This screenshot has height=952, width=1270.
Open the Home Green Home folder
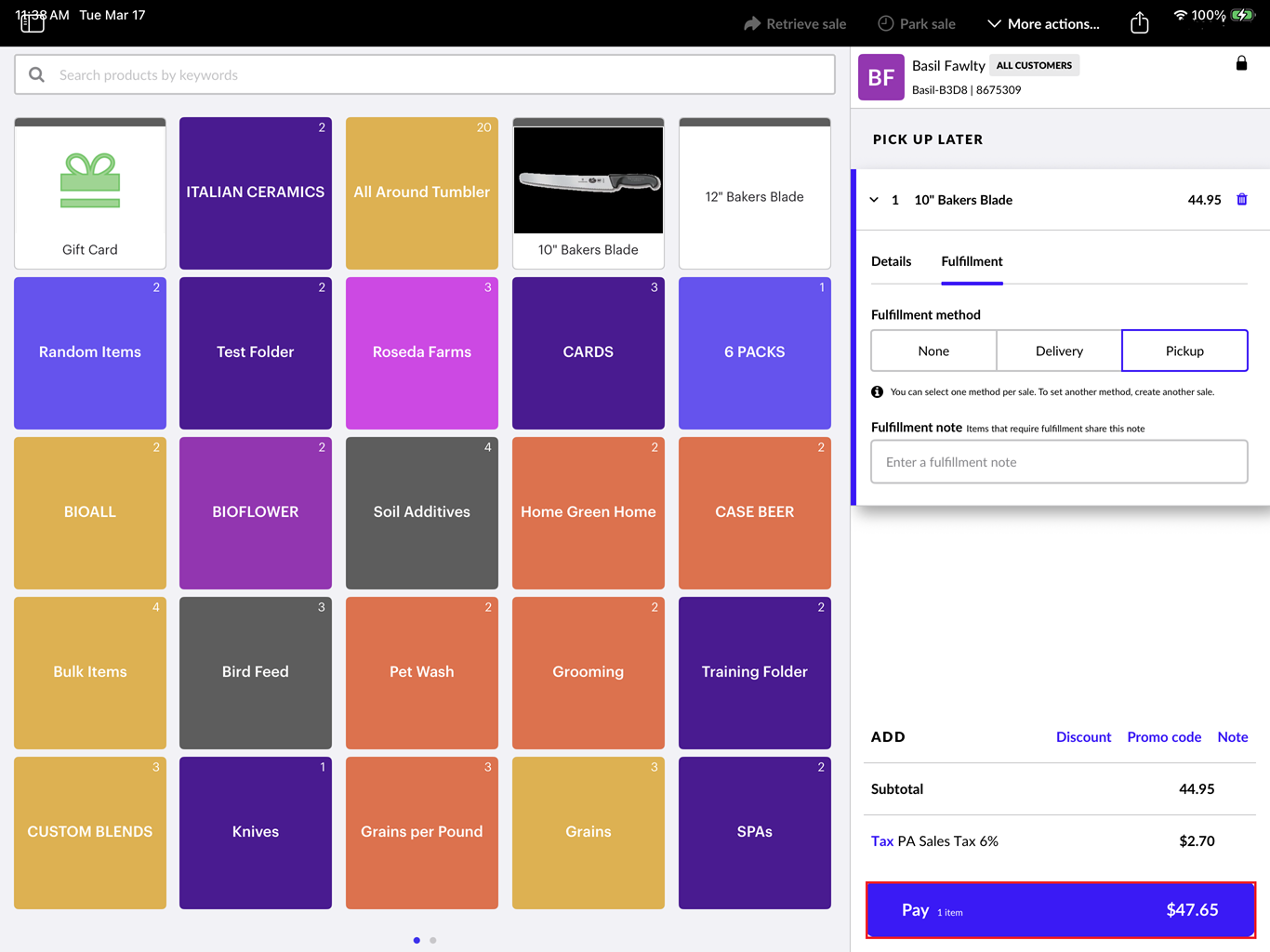pyautogui.click(x=589, y=513)
